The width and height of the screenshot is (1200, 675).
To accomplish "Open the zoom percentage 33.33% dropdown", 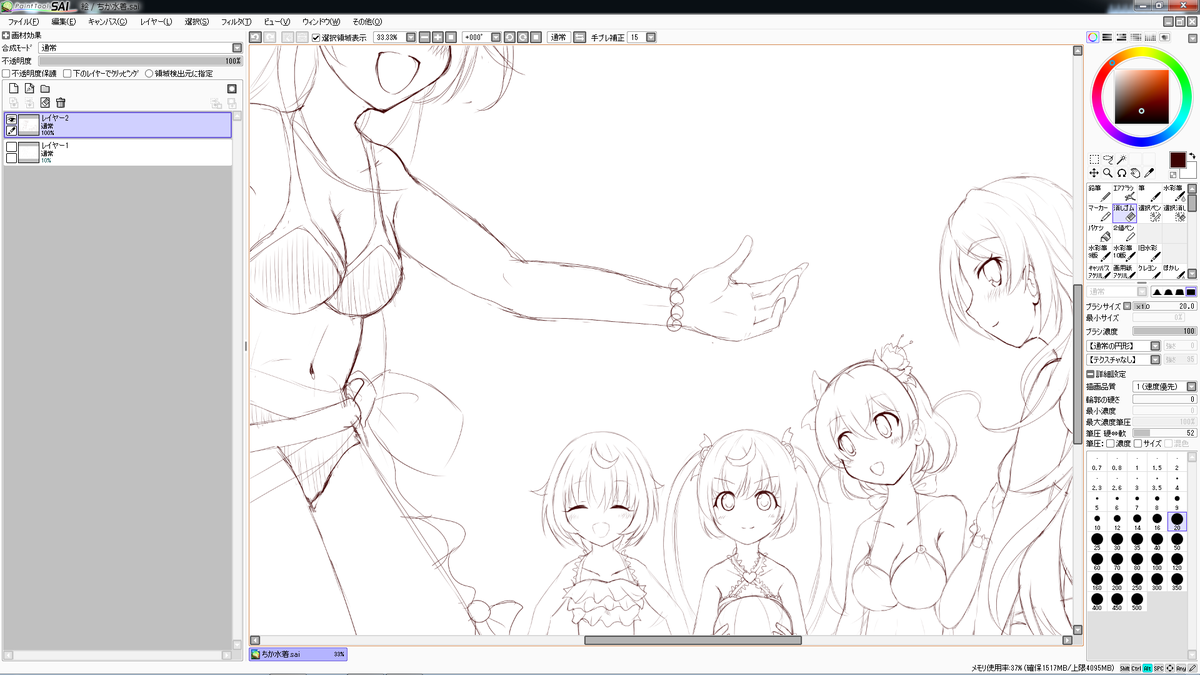I will click(x=410, y=37).
